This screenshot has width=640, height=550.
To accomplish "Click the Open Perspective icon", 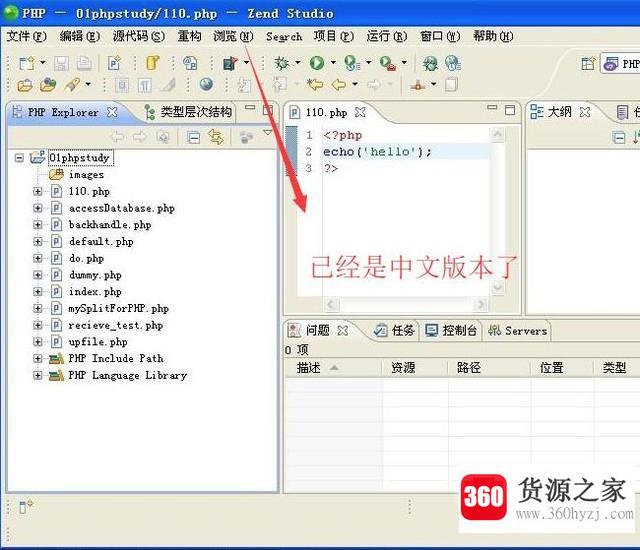I will [588, 64].
